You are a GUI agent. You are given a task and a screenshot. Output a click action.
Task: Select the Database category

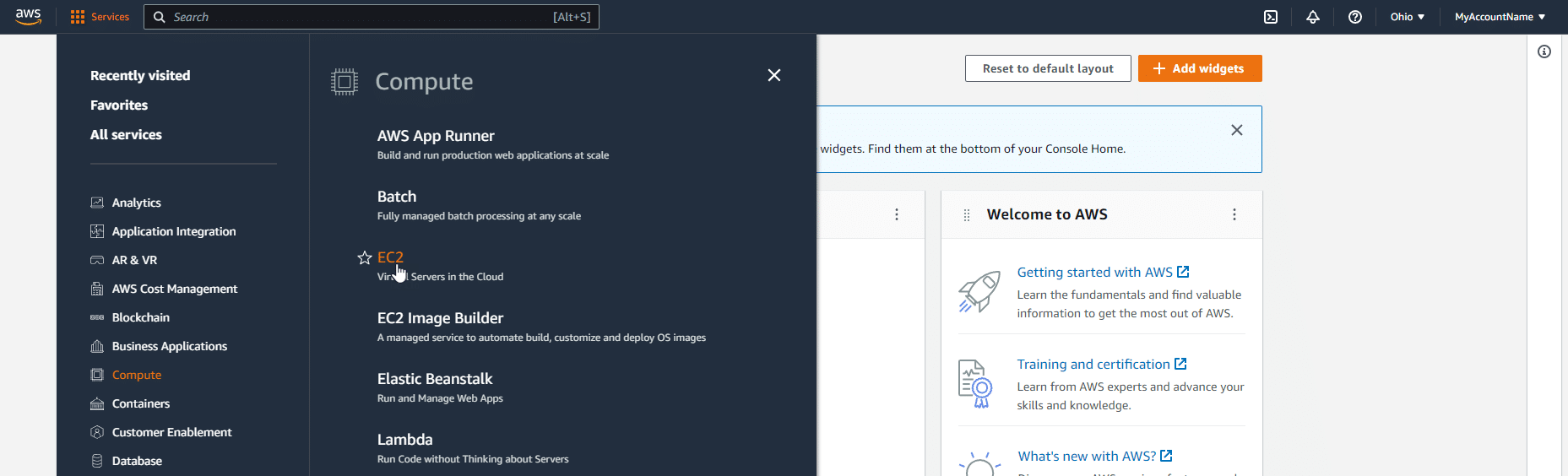click(137, 461)
